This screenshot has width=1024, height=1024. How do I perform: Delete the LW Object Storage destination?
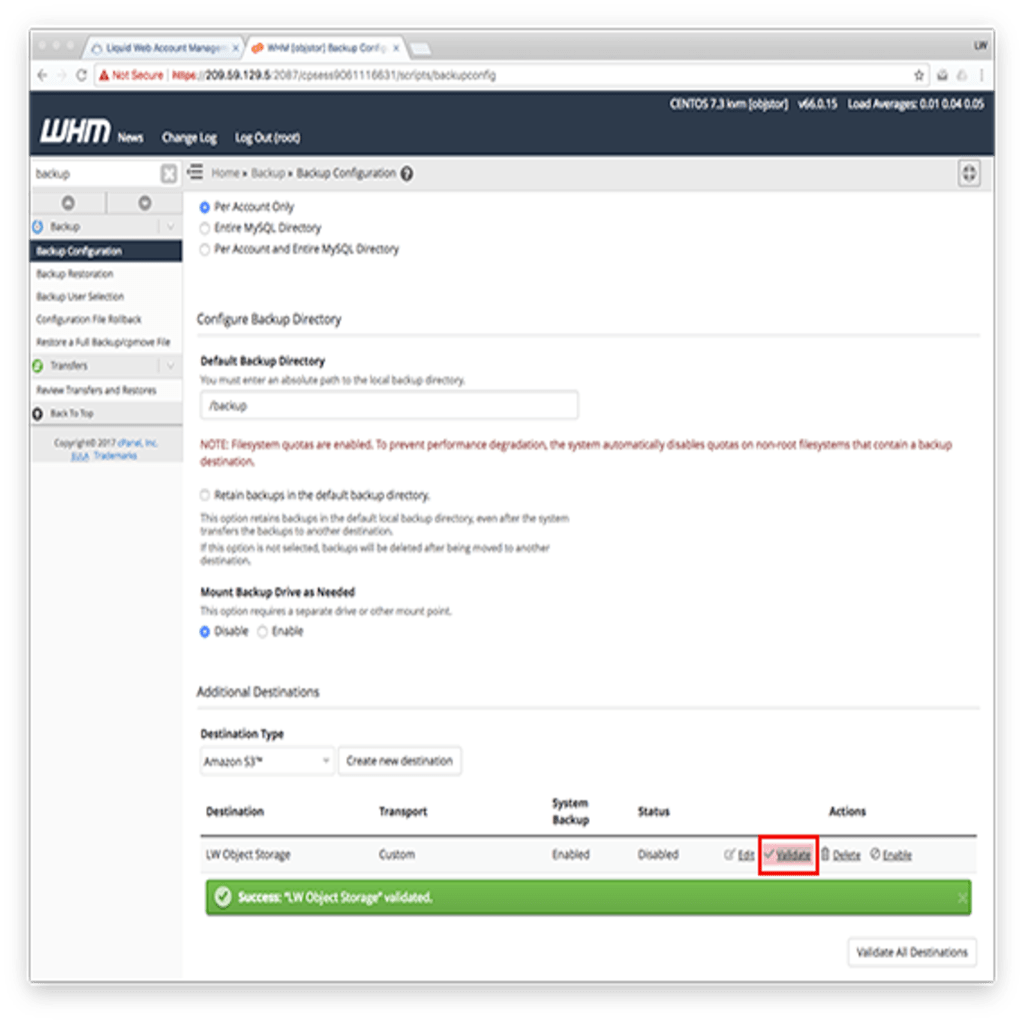841,855
